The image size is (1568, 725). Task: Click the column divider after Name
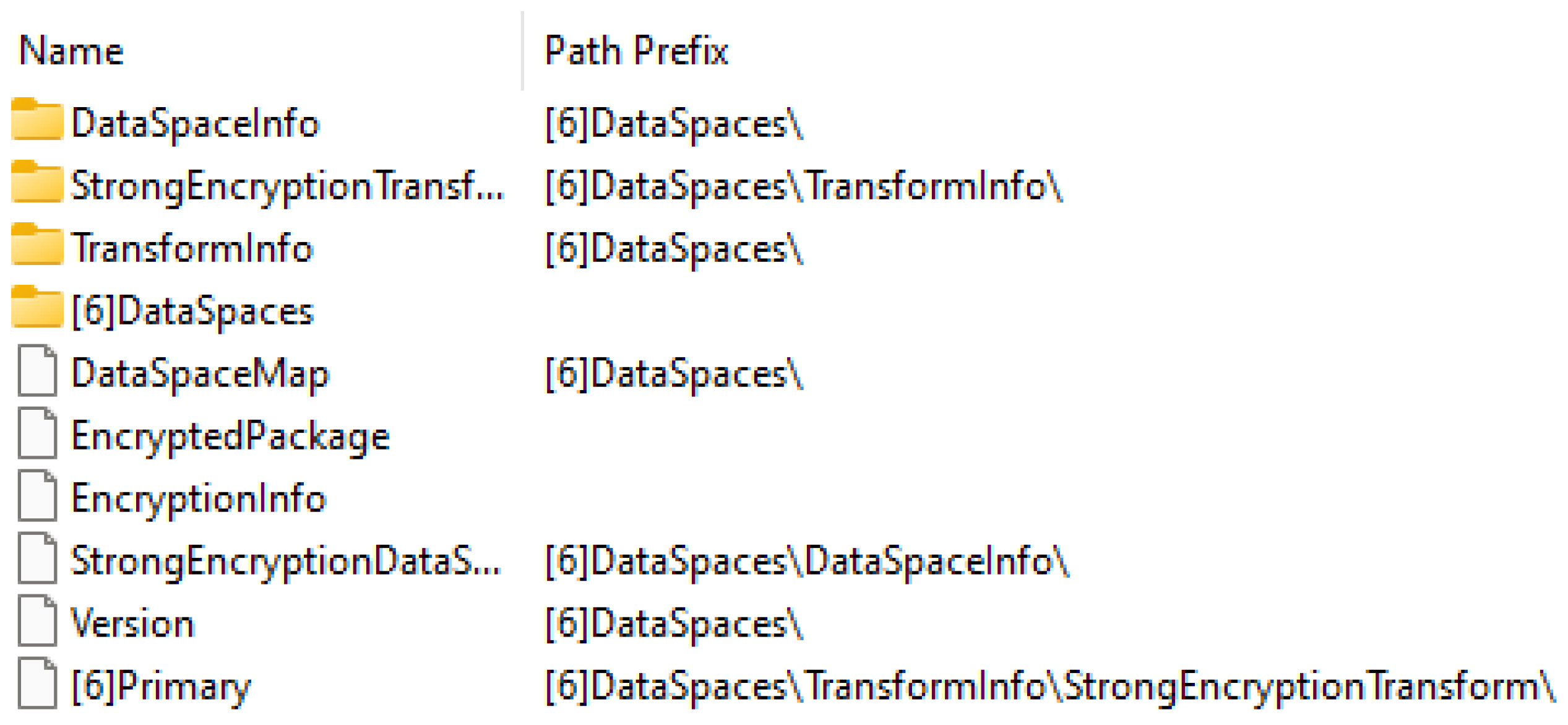[523, 51]
